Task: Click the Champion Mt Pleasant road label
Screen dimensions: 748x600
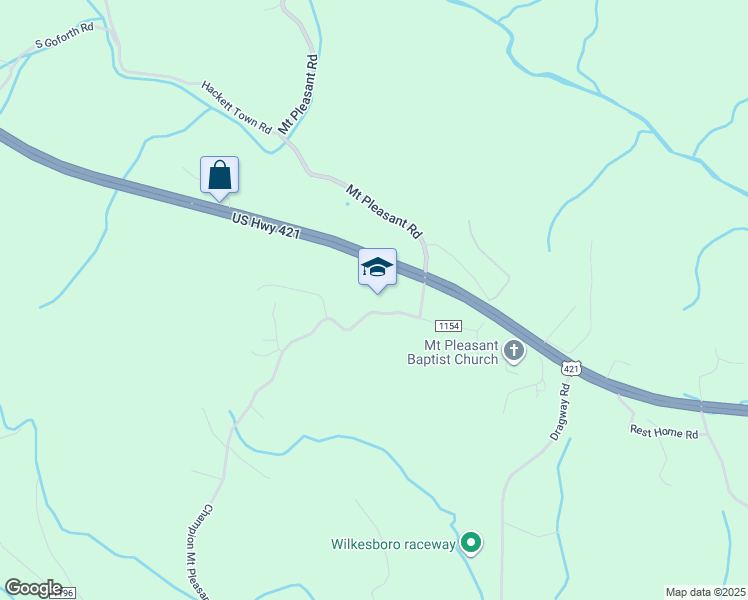Action: (199, 551)
